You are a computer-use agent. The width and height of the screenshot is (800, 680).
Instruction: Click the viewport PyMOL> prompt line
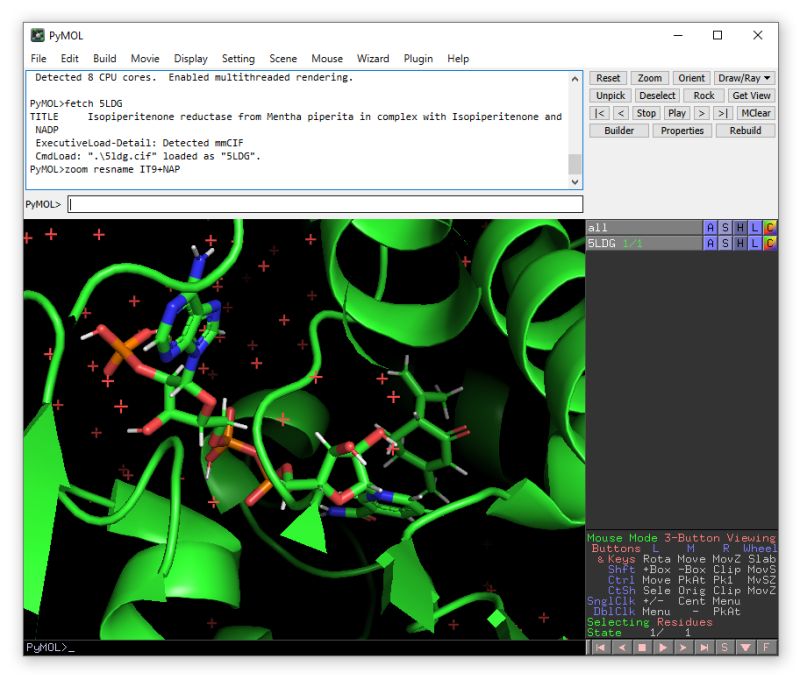tap(304, 647)
